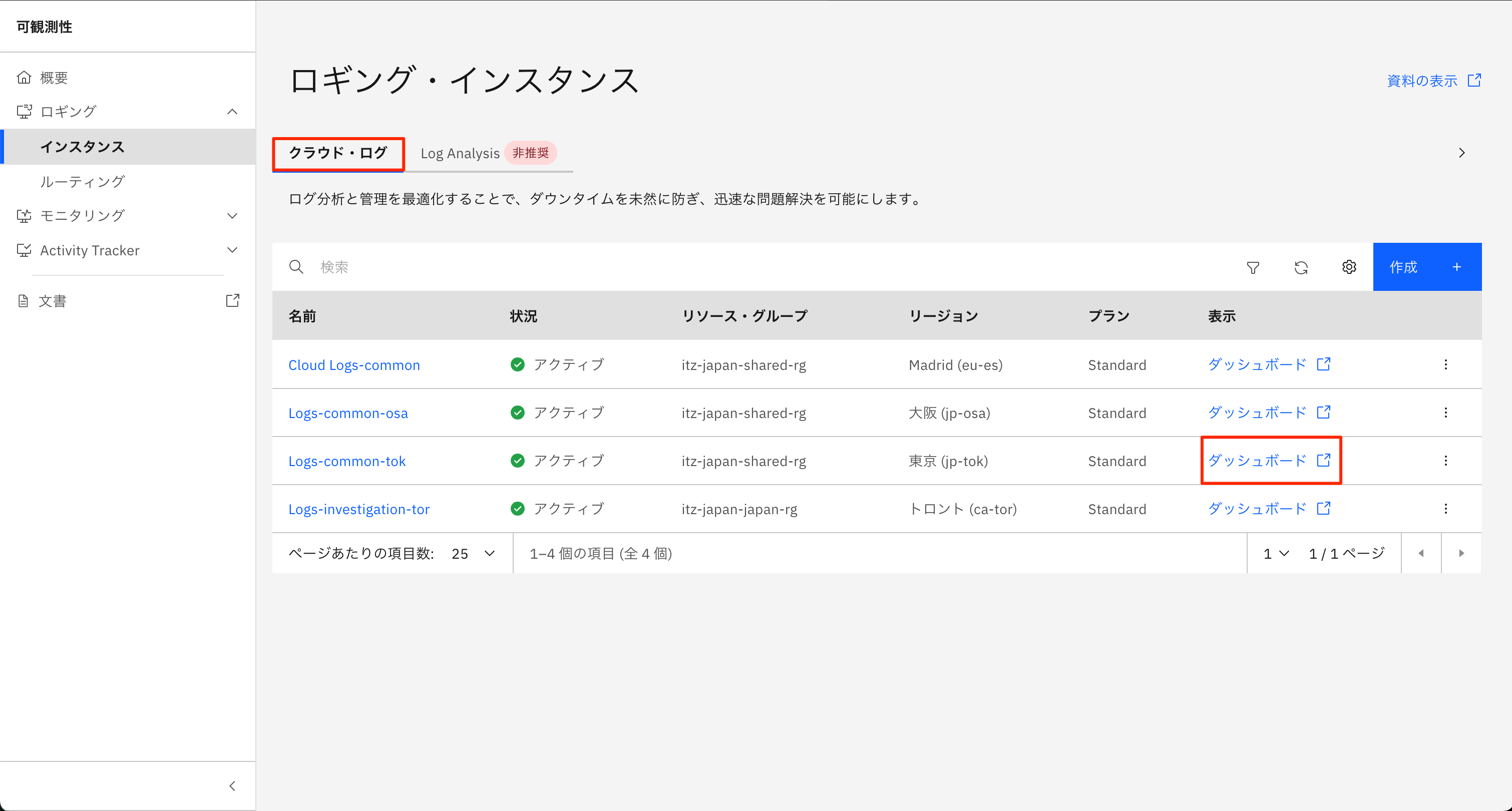Open the filter icon above the table
Viewport: 1512px width, 811px height.
[x=1253, y=267]
